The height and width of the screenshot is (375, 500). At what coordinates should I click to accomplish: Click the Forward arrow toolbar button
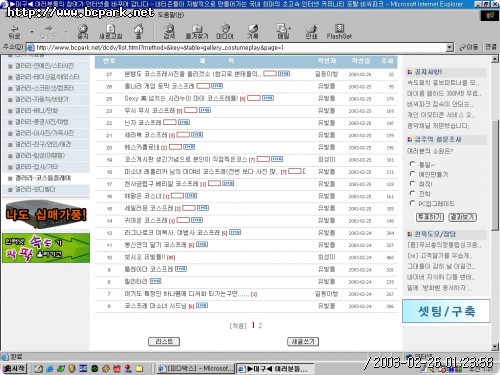tap(49, 32)
